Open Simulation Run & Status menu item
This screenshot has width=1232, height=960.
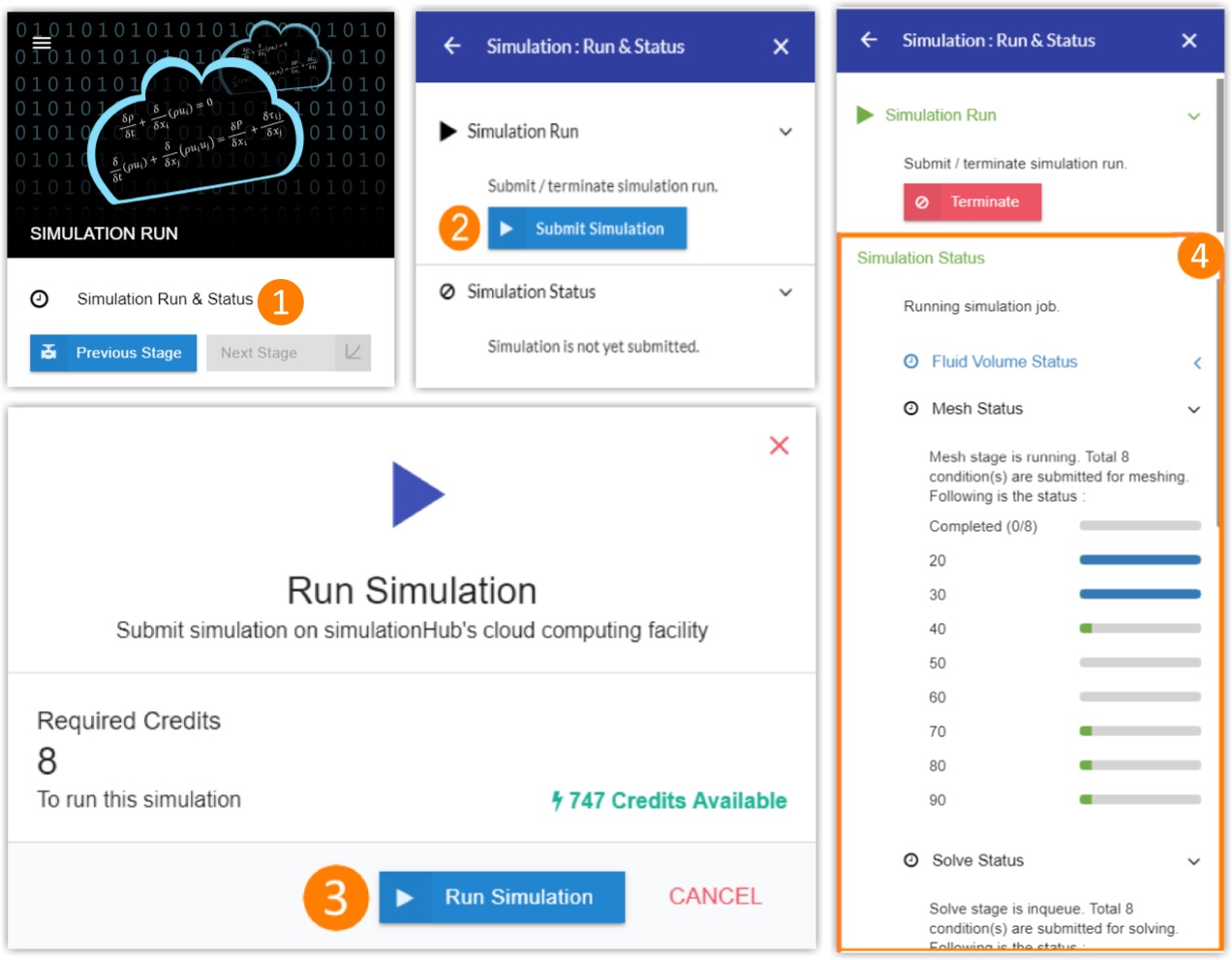click(165, 299)
